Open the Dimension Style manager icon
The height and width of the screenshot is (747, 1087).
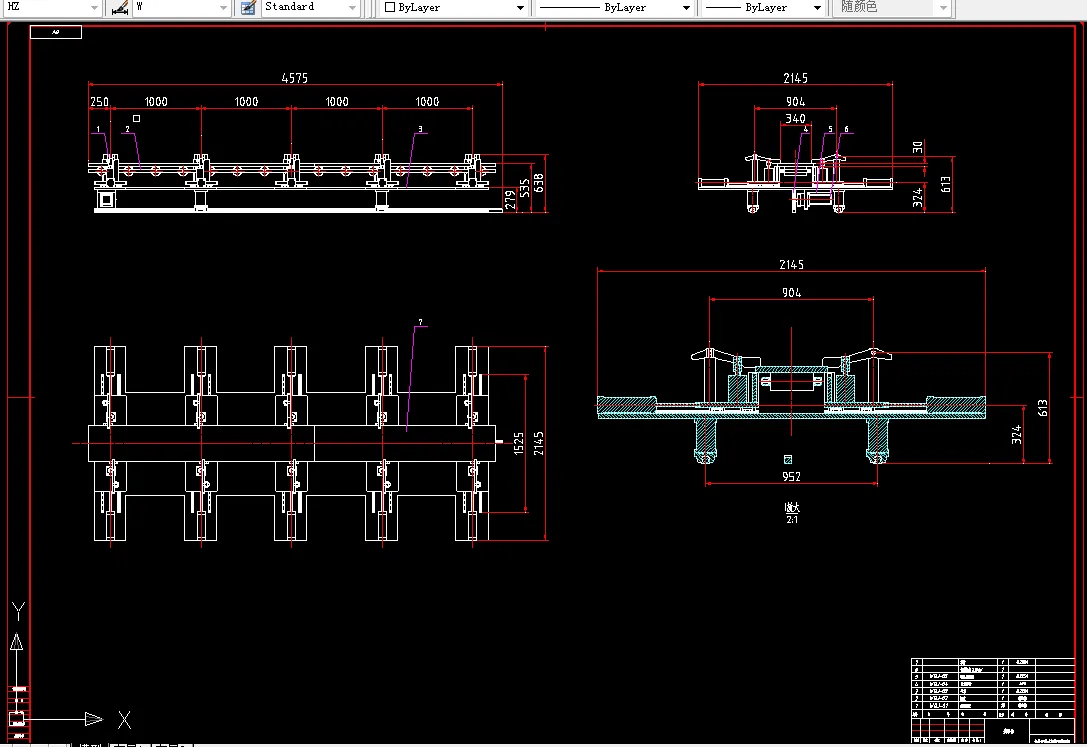(120, 8)
